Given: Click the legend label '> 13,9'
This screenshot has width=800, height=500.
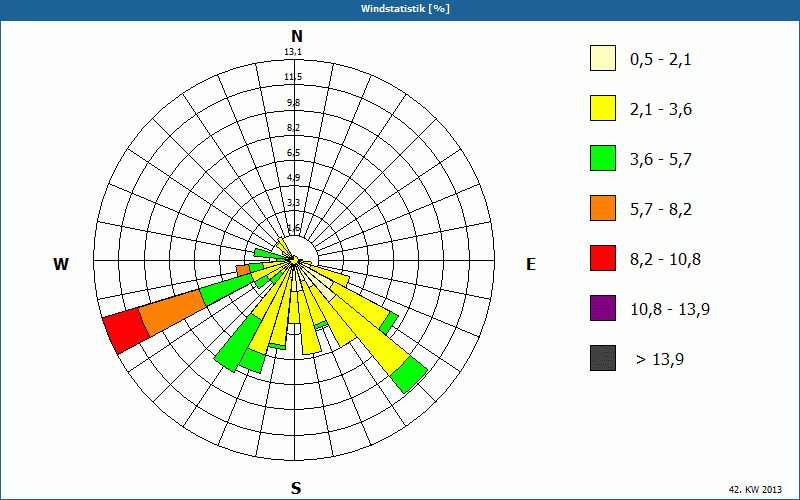Looking at the screenshot, I should 660,360.
